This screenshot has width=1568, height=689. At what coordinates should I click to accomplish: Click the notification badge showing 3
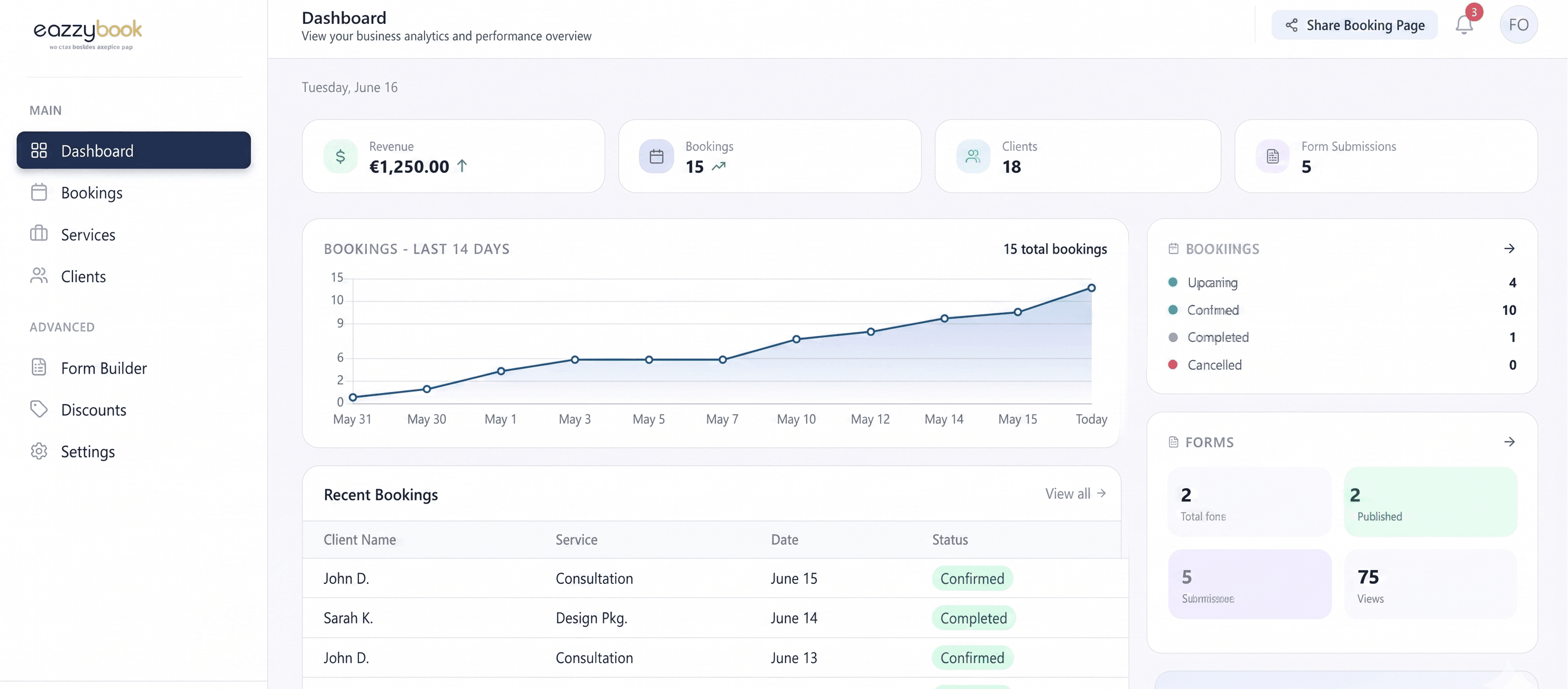[x=1474, y=12]
